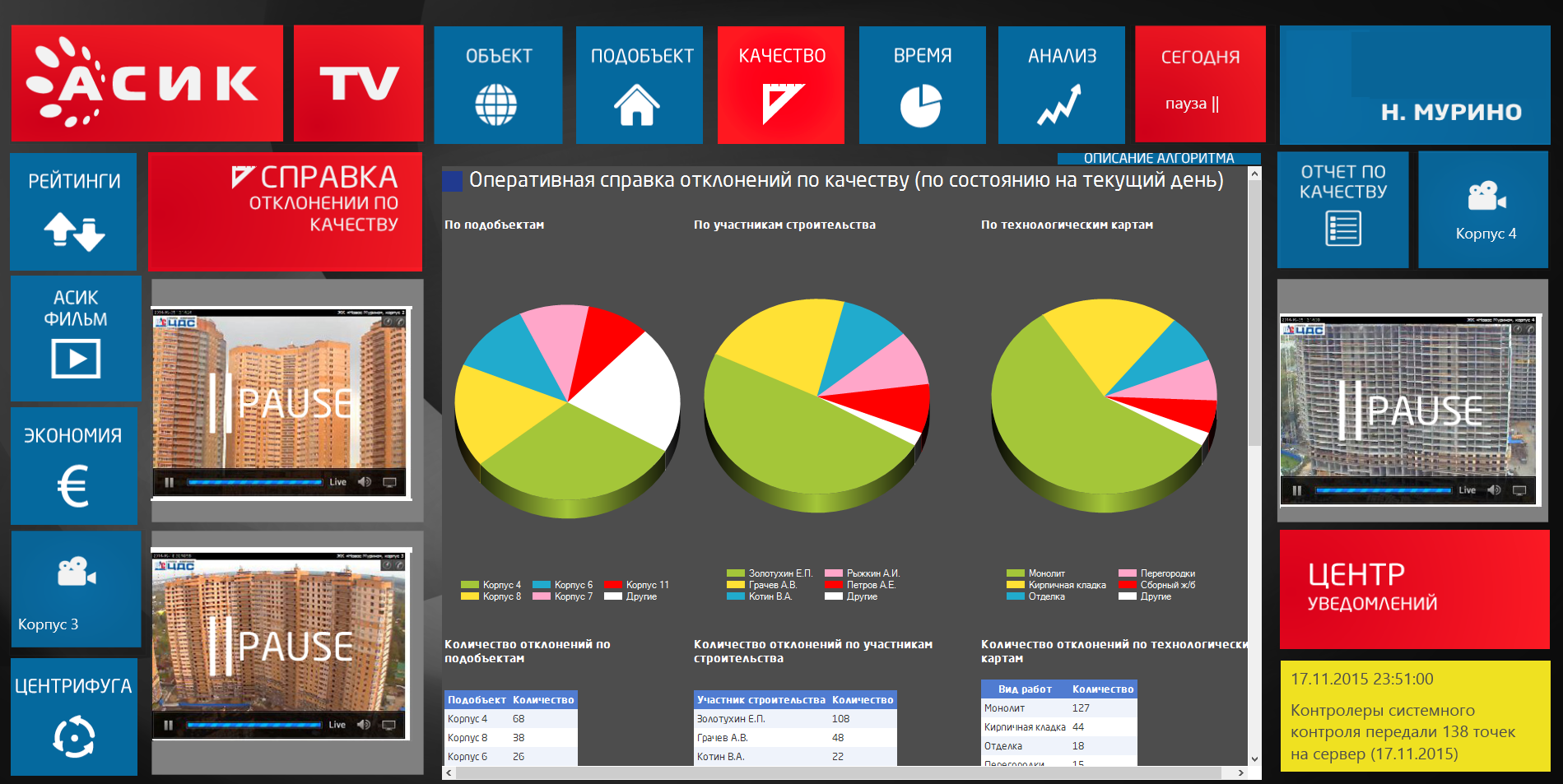The height and width of the screenshot is (784, 1563).
Task: Select the Корпус 8 table row
Action: click(510, 738)
